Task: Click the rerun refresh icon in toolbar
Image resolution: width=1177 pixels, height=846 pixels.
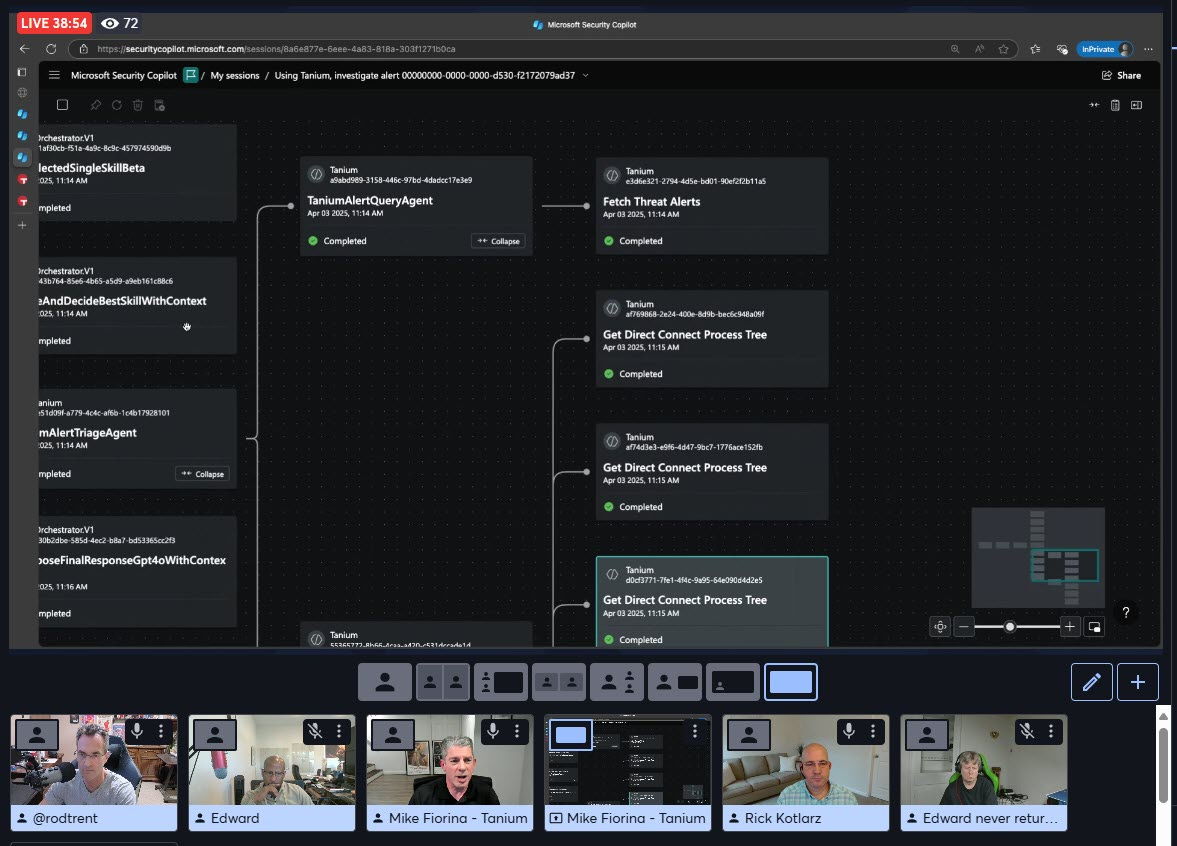Action: click(x=116, y=105)
